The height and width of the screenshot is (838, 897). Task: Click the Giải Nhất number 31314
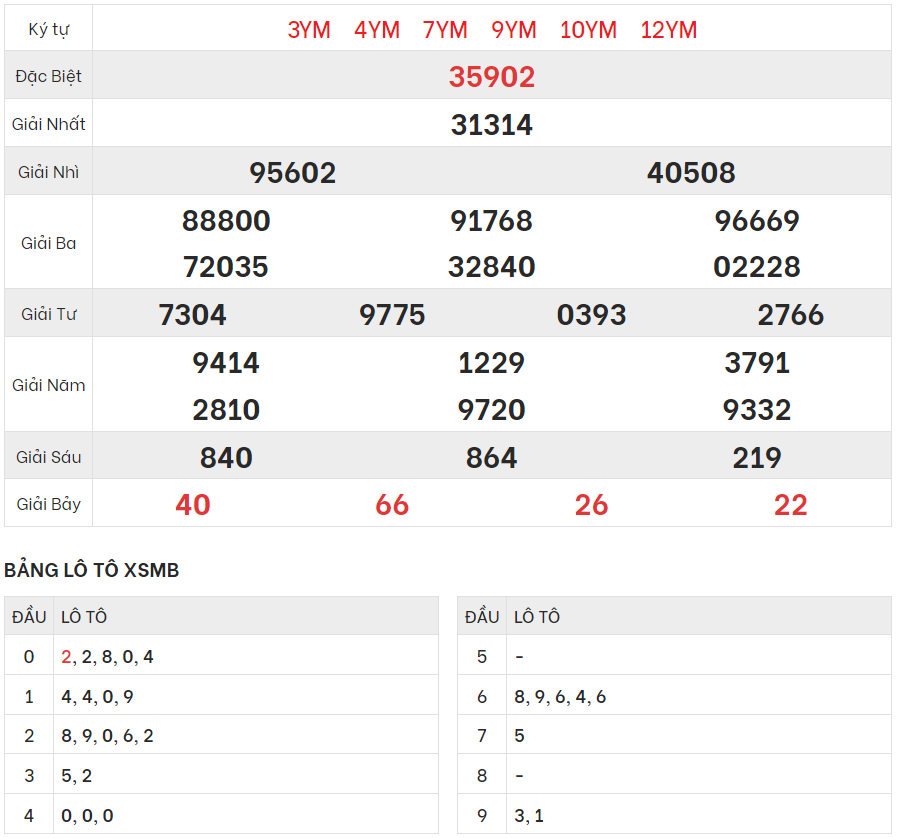pos(491,125)
